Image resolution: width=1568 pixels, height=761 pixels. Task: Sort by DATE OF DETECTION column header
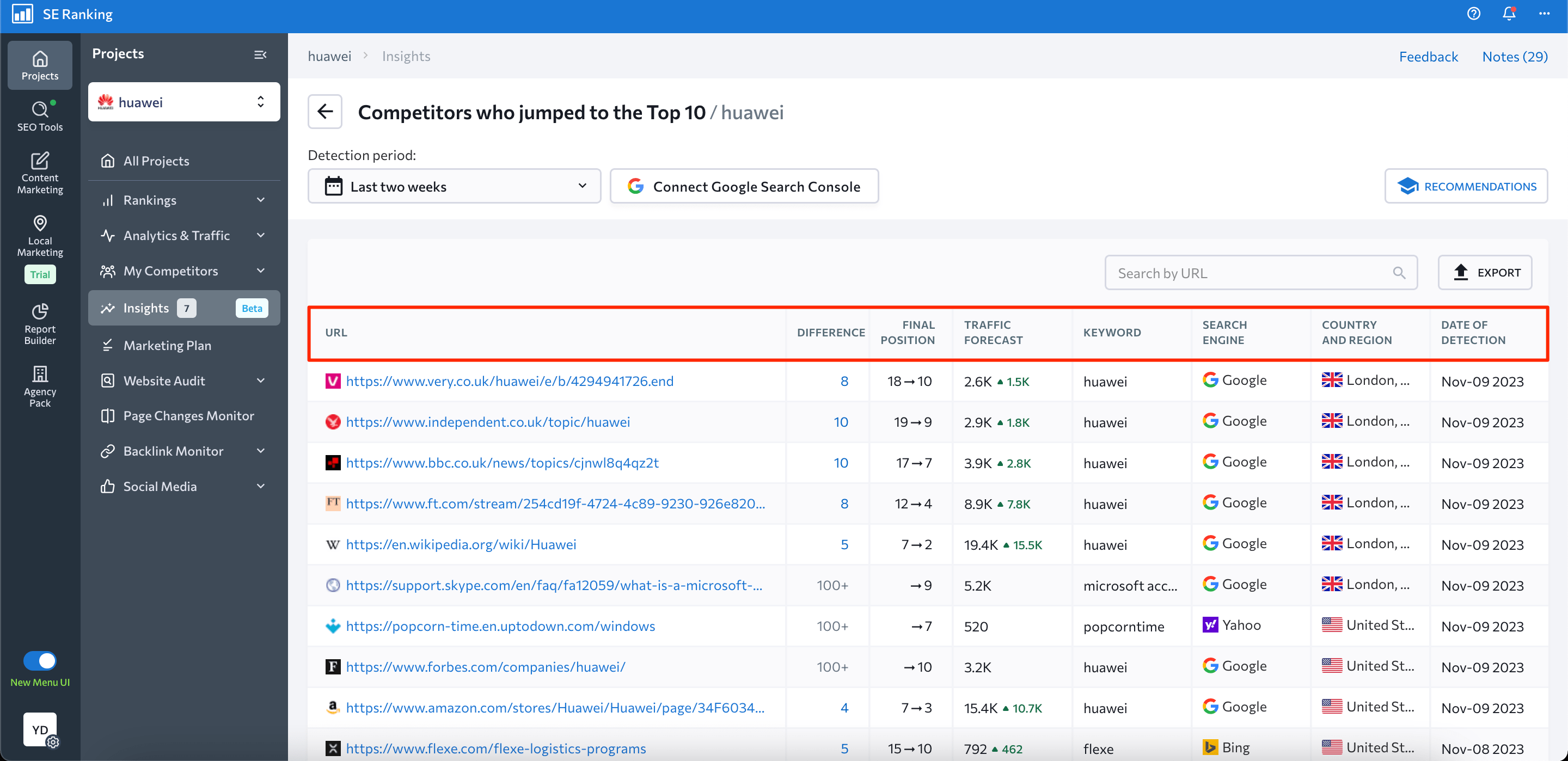[x=1472, y=333]
